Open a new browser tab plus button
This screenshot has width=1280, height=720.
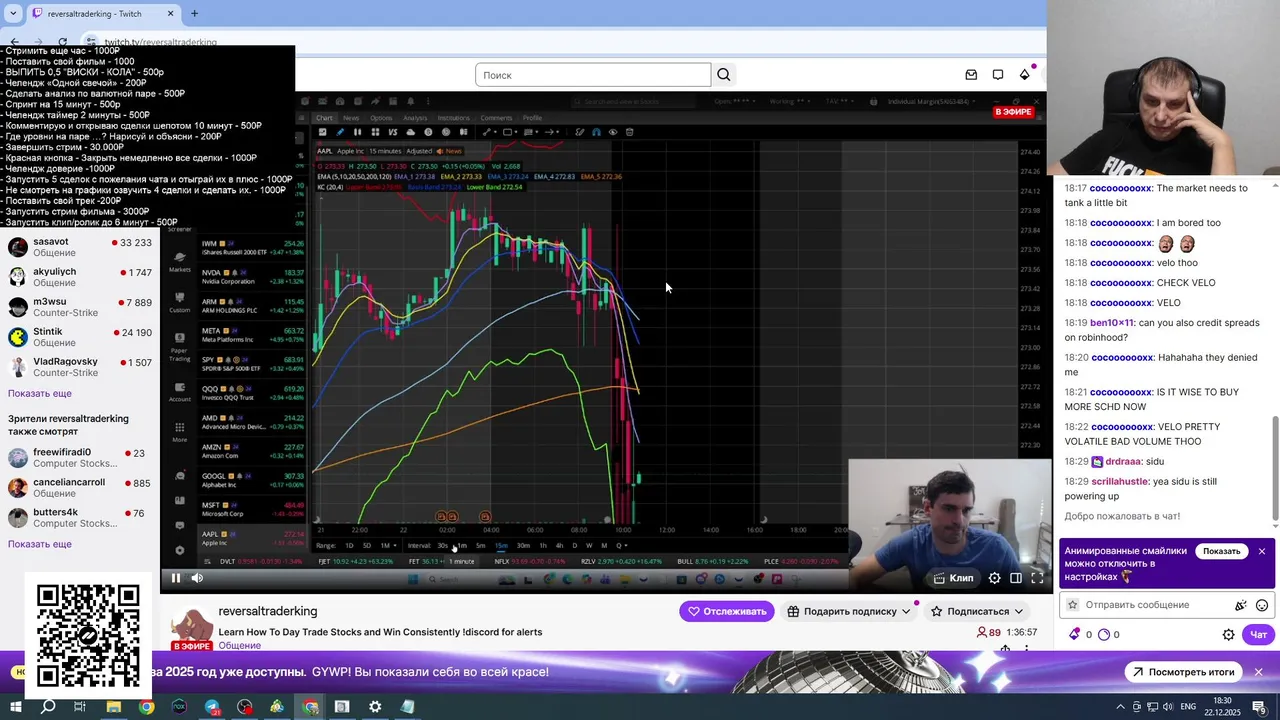(x=194, y=13)
